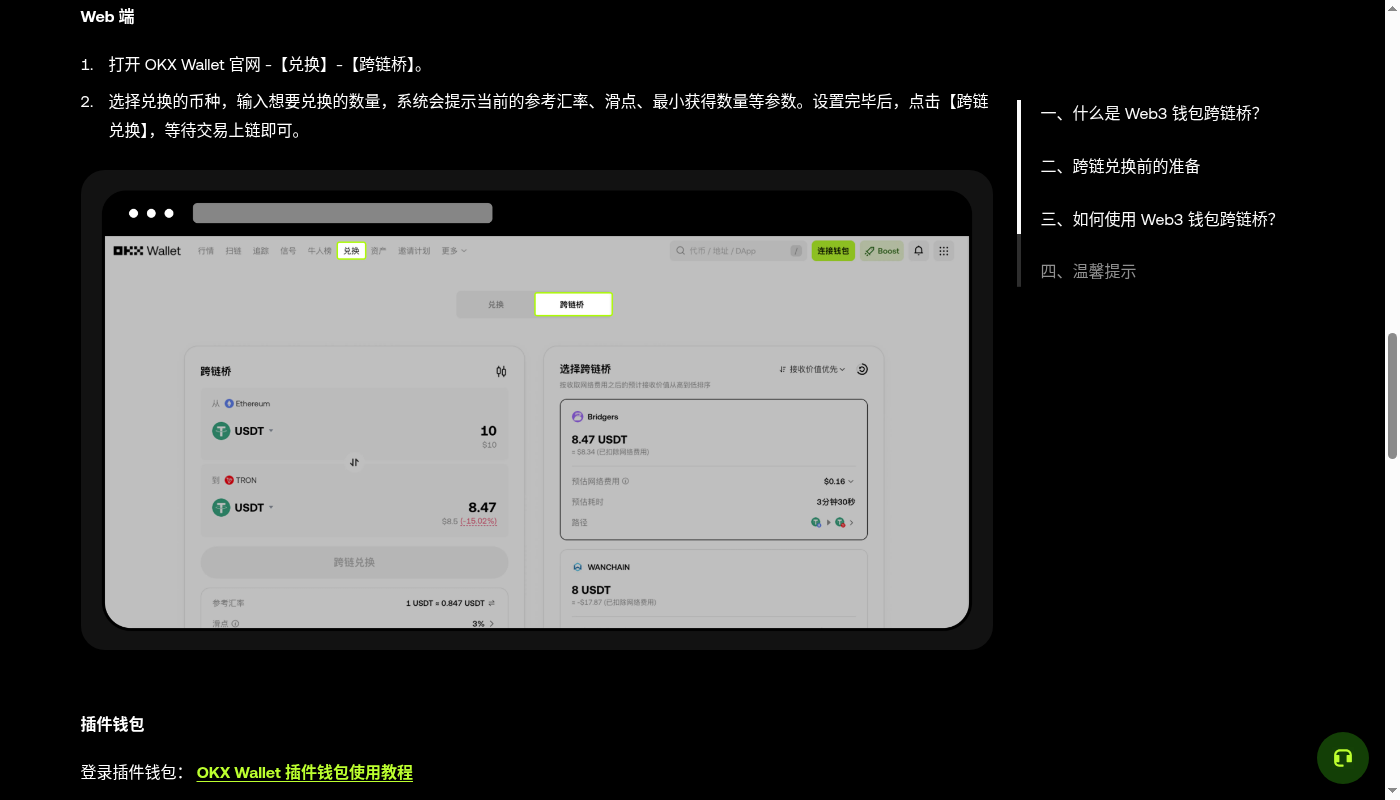Click the search magnifier icon in 代币 / 地址 / DApp field
1400x800 pixels.
681,251
